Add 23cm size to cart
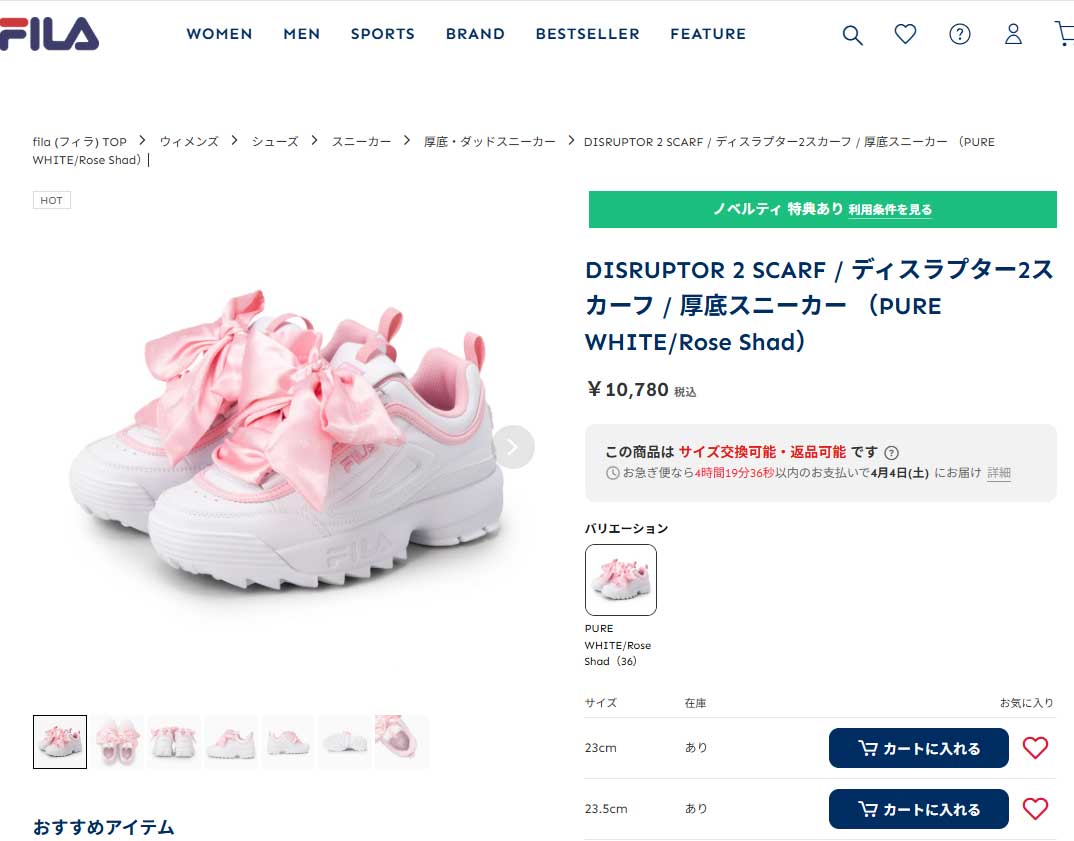The image size is (1074, 841). (918, 748)
